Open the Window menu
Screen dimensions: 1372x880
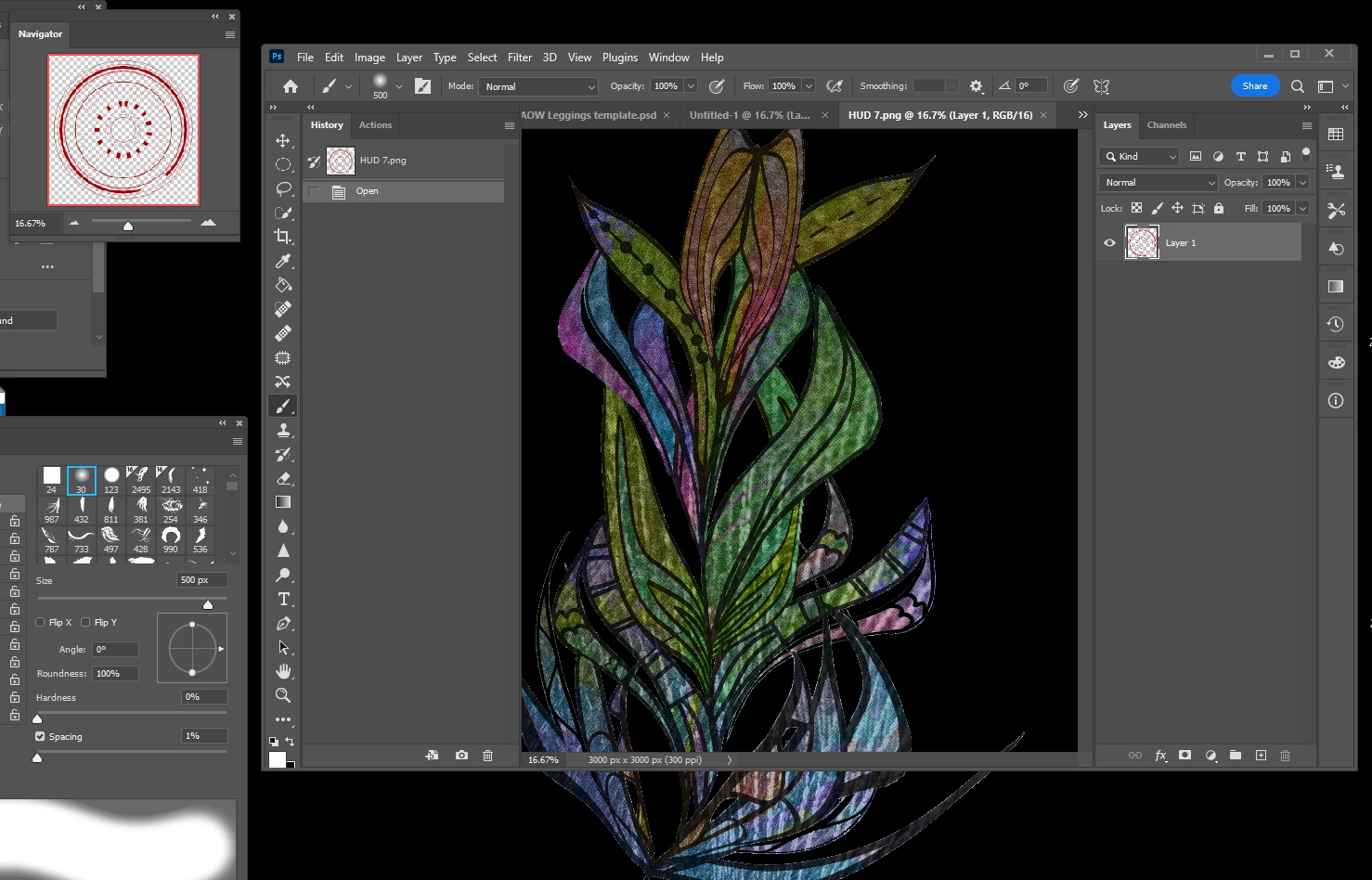[668, 58]
